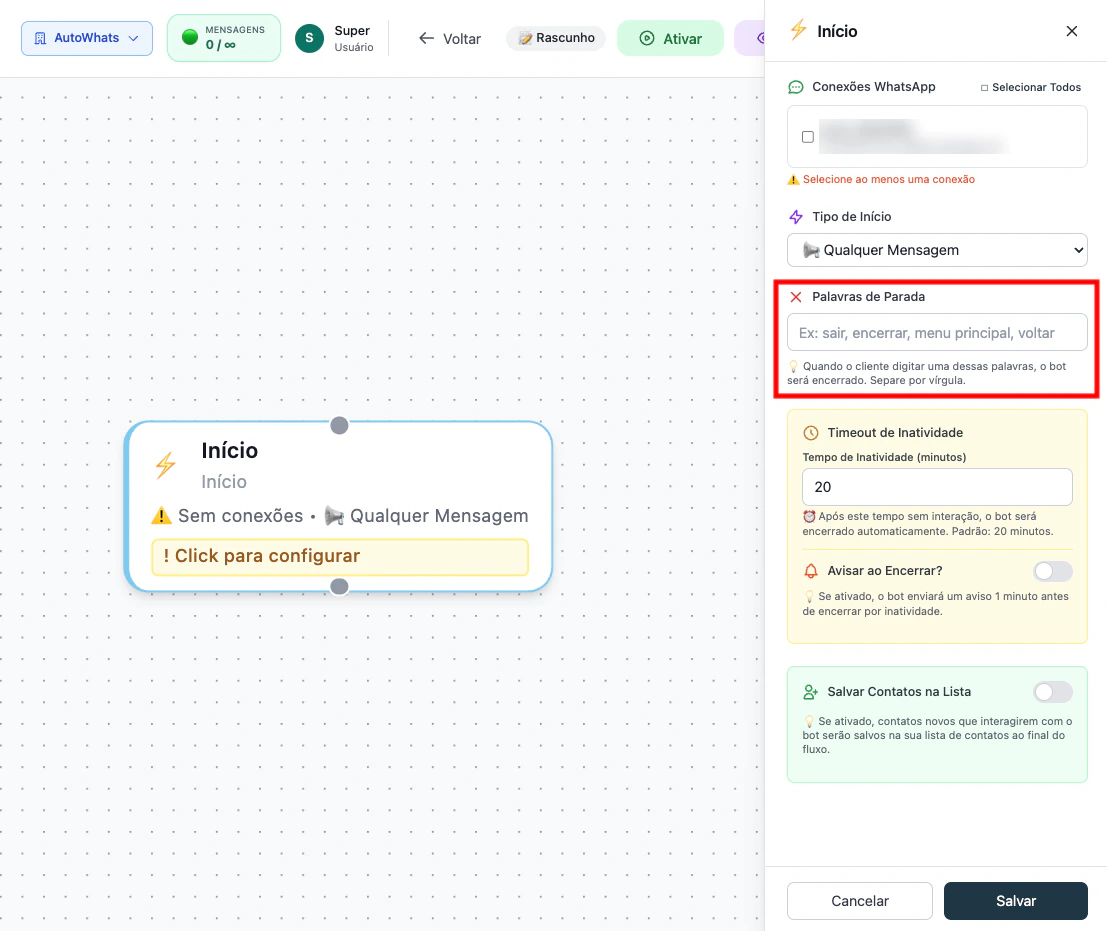Click the Click para configurar banner
1107x931 pixels.
340,557
